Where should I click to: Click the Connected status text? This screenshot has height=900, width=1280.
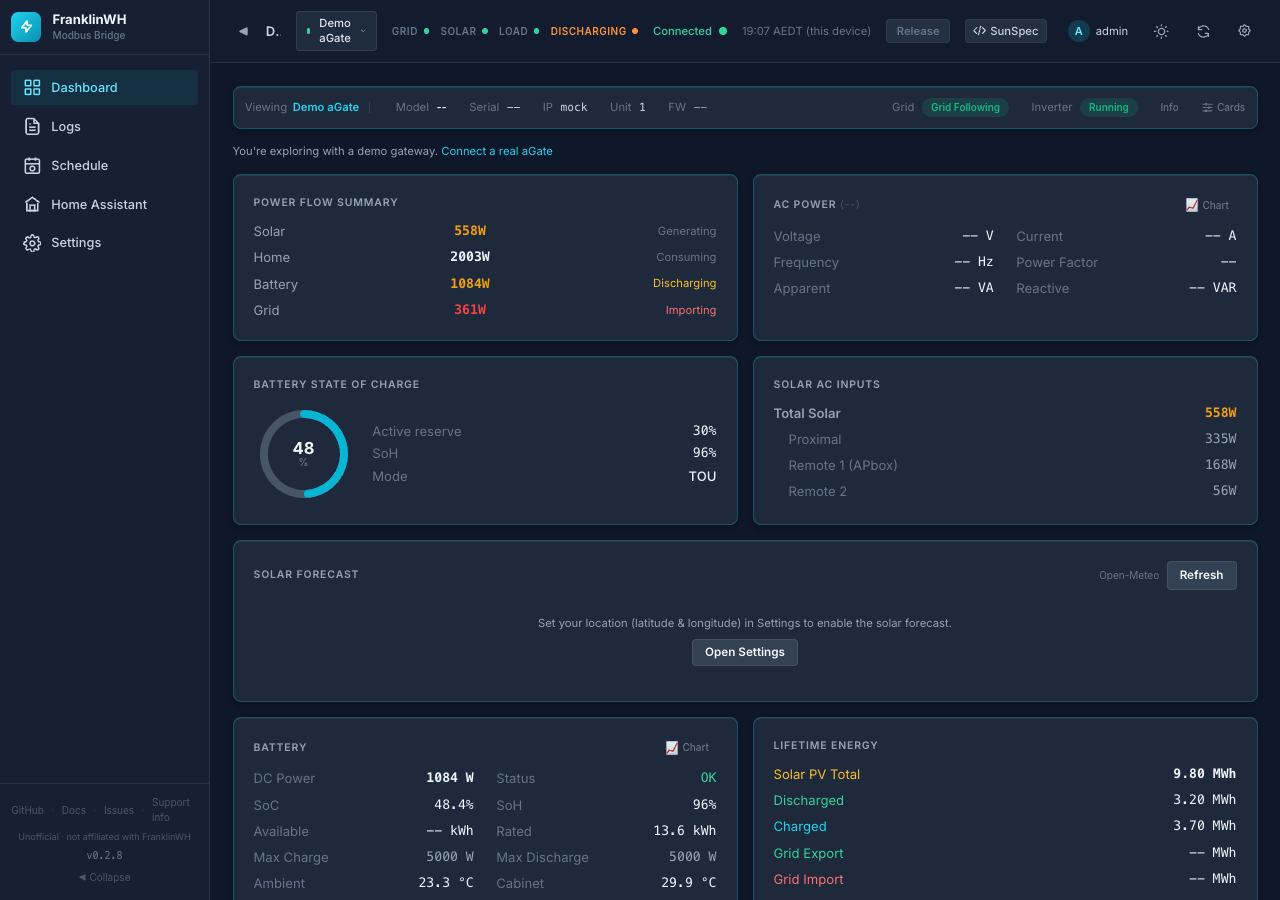tap(682, 31)
